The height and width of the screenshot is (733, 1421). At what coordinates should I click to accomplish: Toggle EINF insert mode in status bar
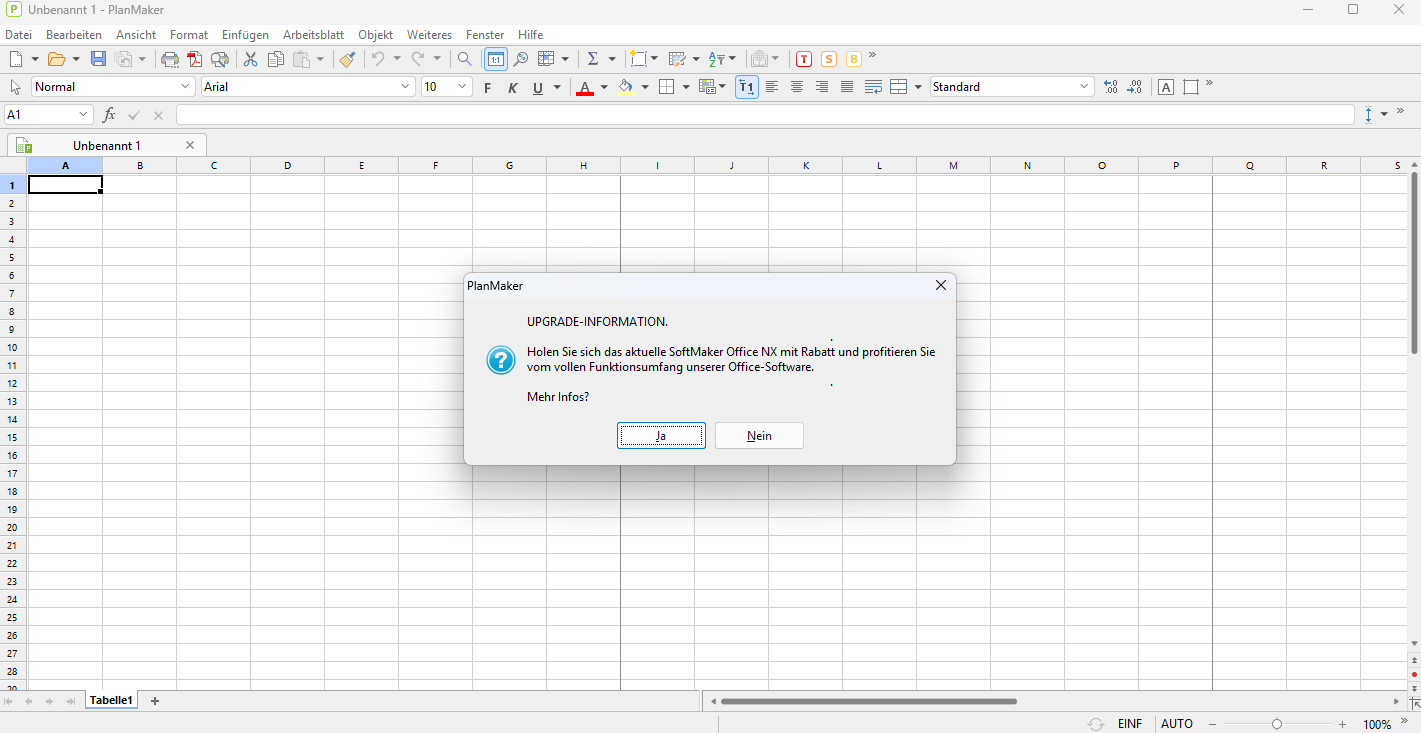coord(1130,724)
